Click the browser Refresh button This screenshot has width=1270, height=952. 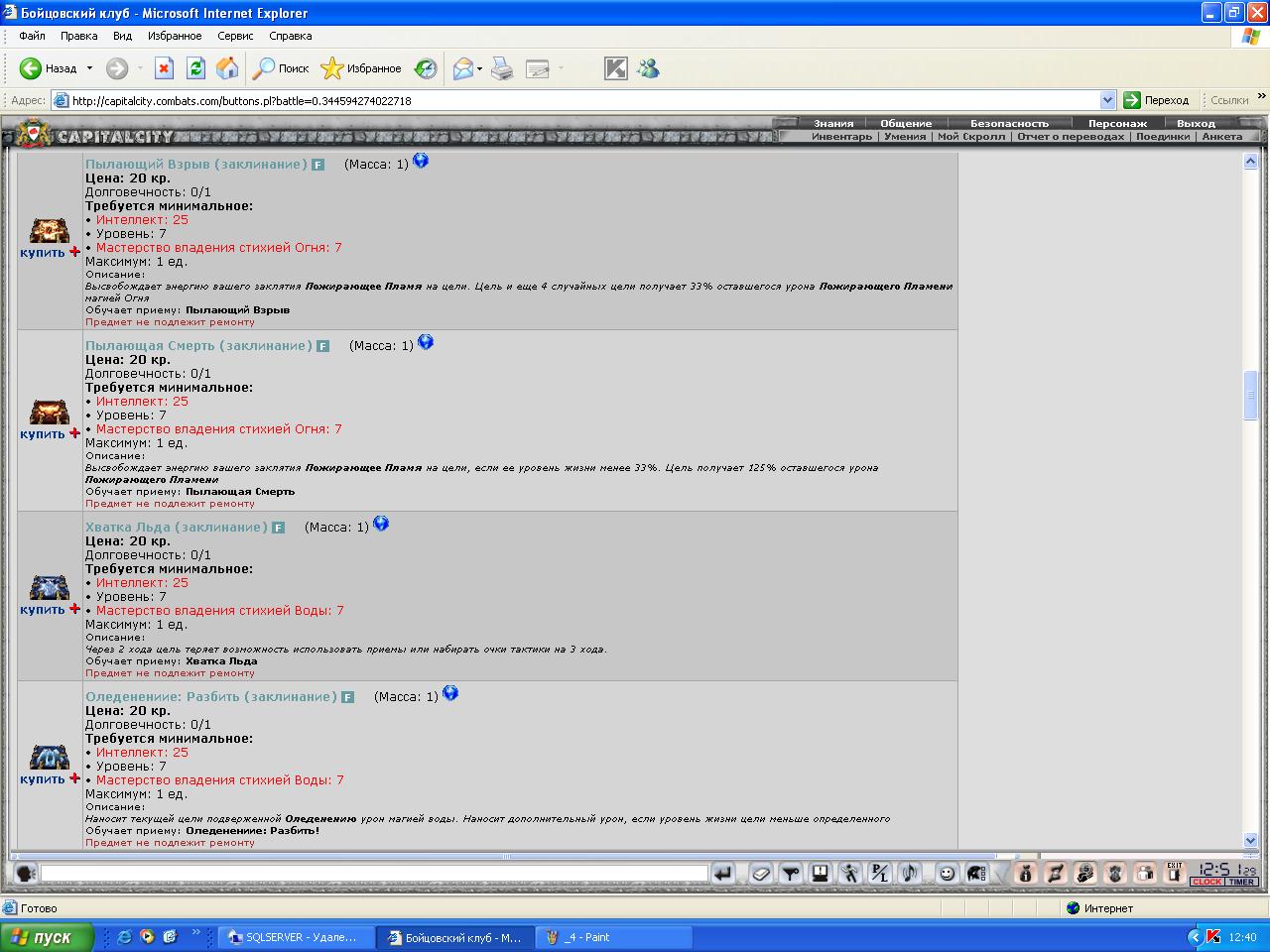coord(195,68)
